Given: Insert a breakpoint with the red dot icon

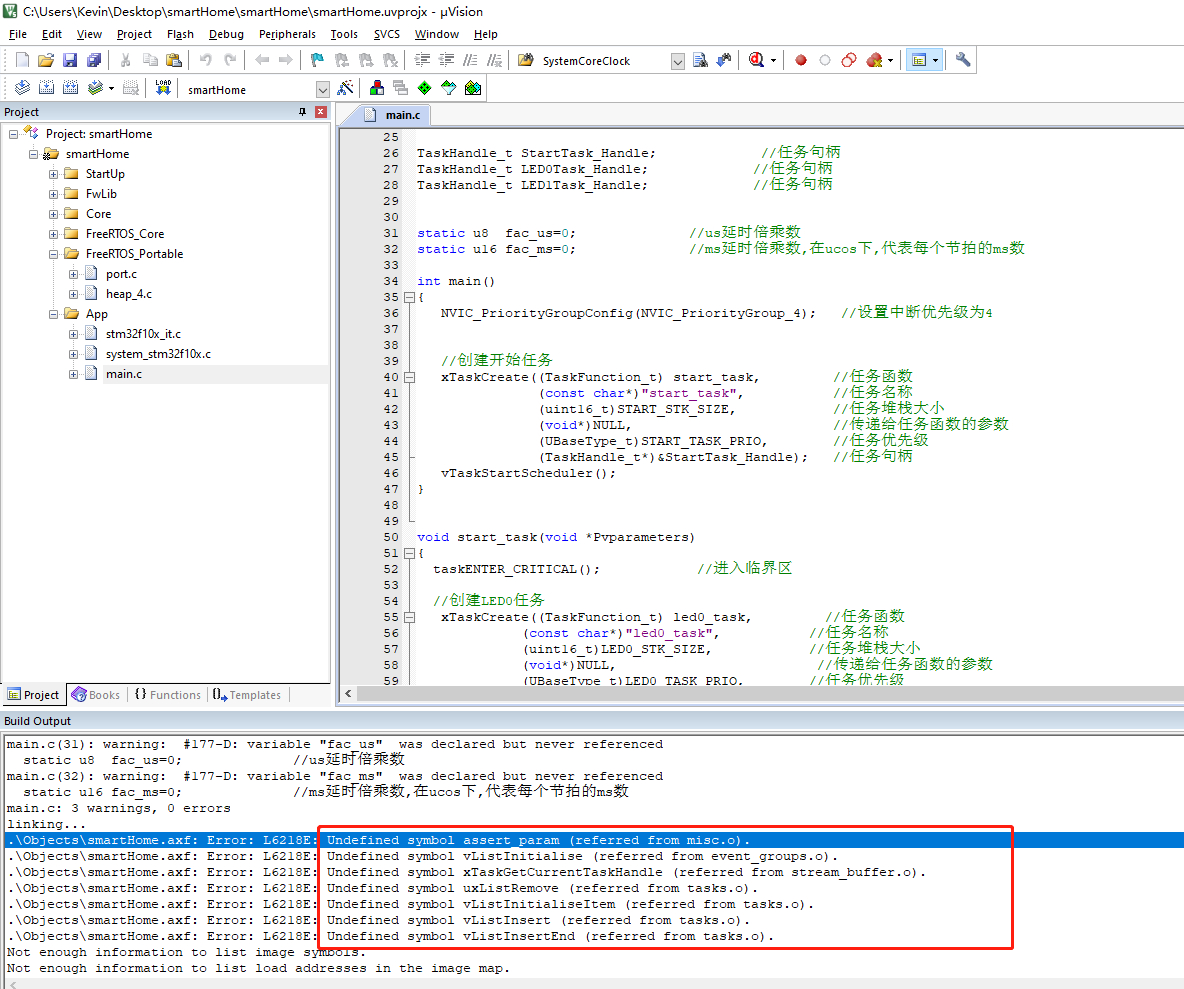Looking at the screenshot, I should point(801,60).
